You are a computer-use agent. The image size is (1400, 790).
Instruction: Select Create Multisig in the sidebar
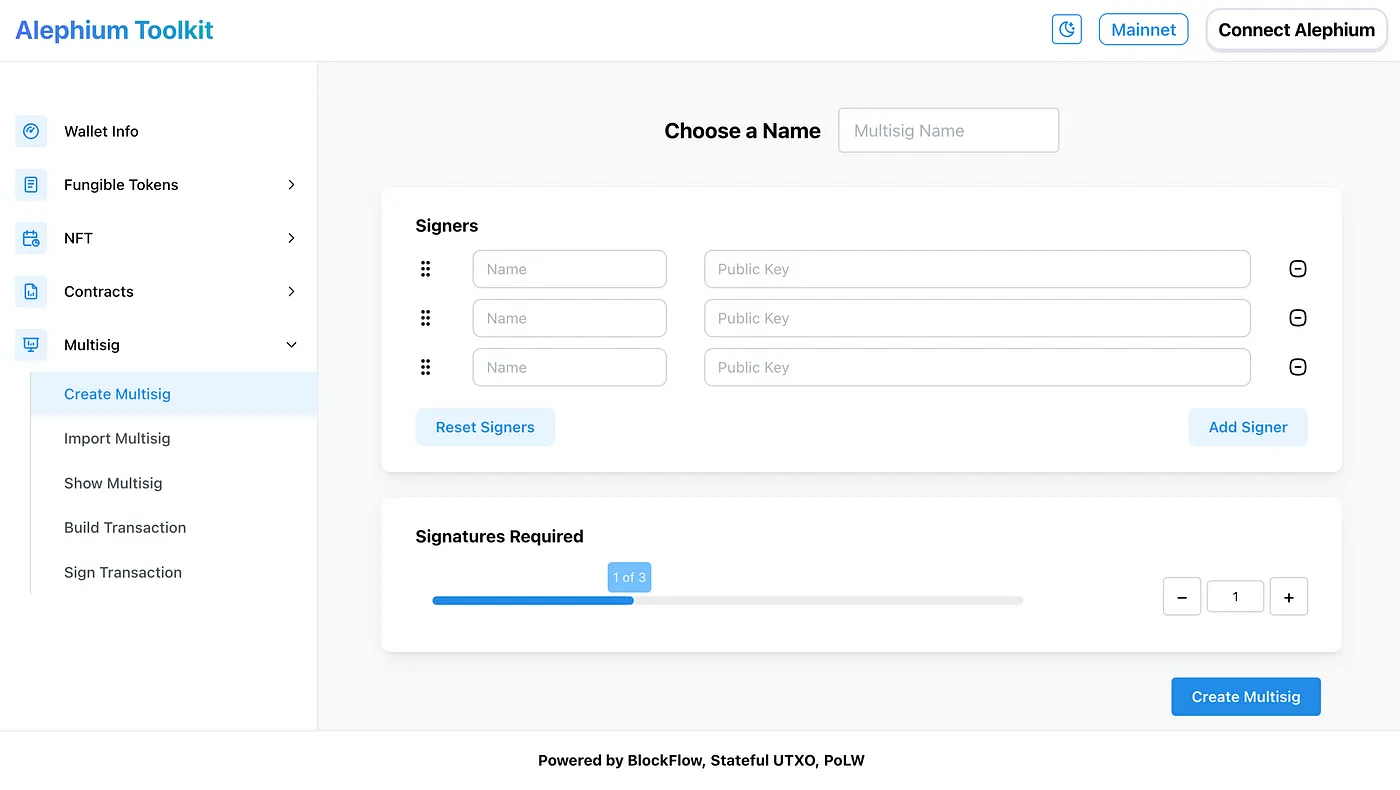coord(174,394)
